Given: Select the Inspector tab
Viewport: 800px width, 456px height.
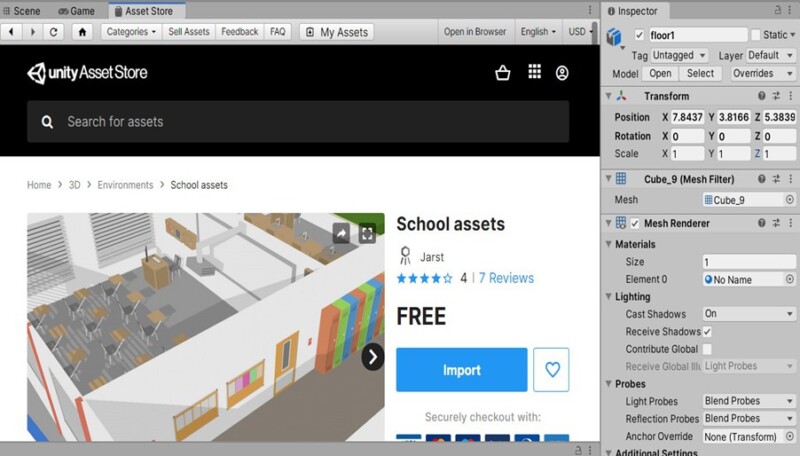Looking at the screenshot, I should 633,11.
